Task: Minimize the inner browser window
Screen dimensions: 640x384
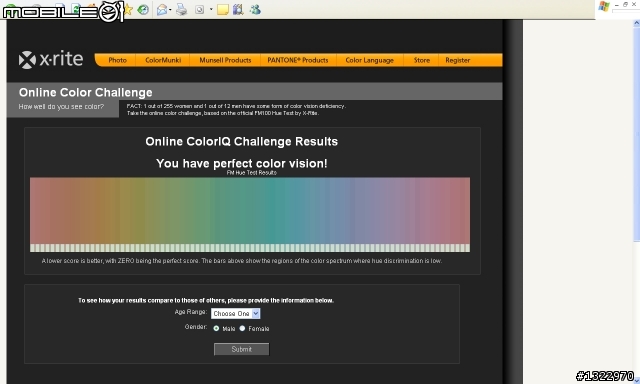Action: click(617, 4)
